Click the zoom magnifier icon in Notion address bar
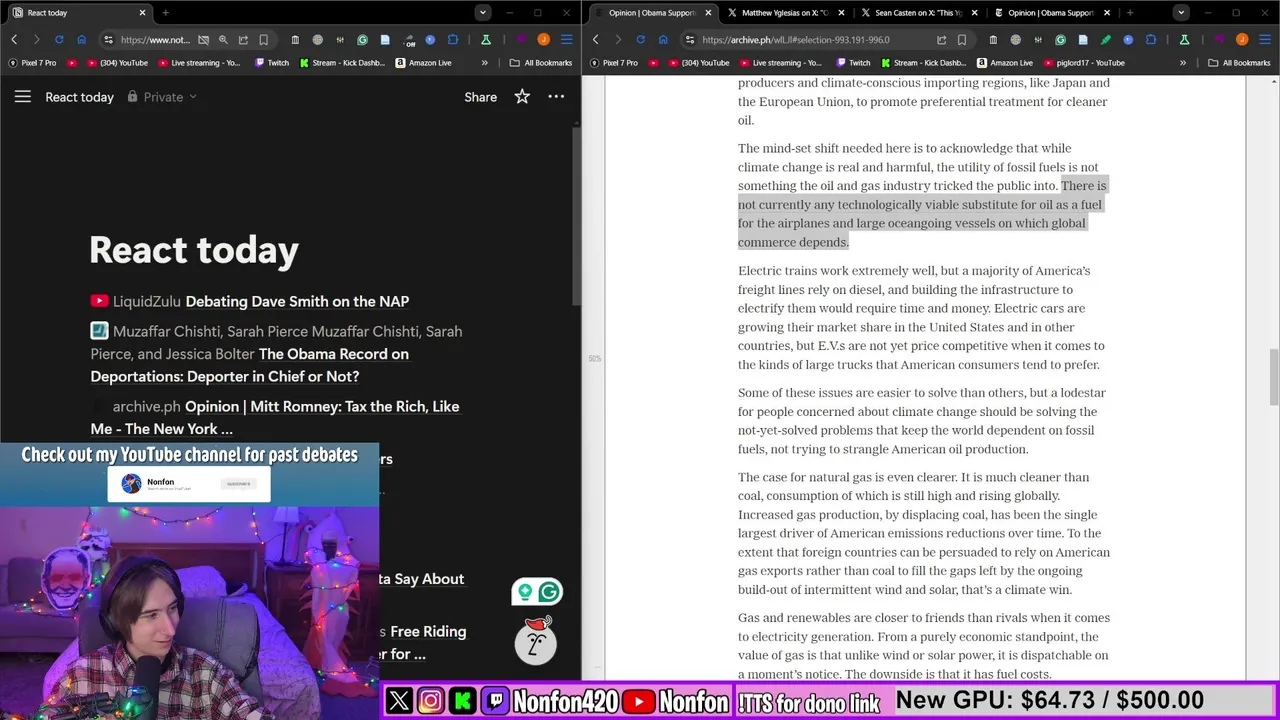Image resolution: width=1280 pixels, height=720 pixels. point(223,40)
